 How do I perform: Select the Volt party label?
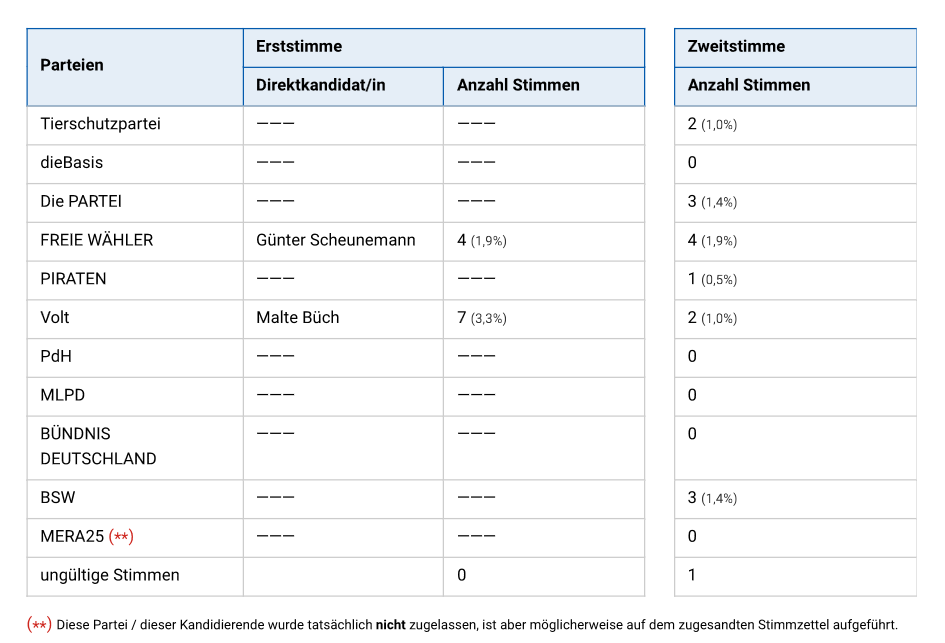(x=55, y=317)
